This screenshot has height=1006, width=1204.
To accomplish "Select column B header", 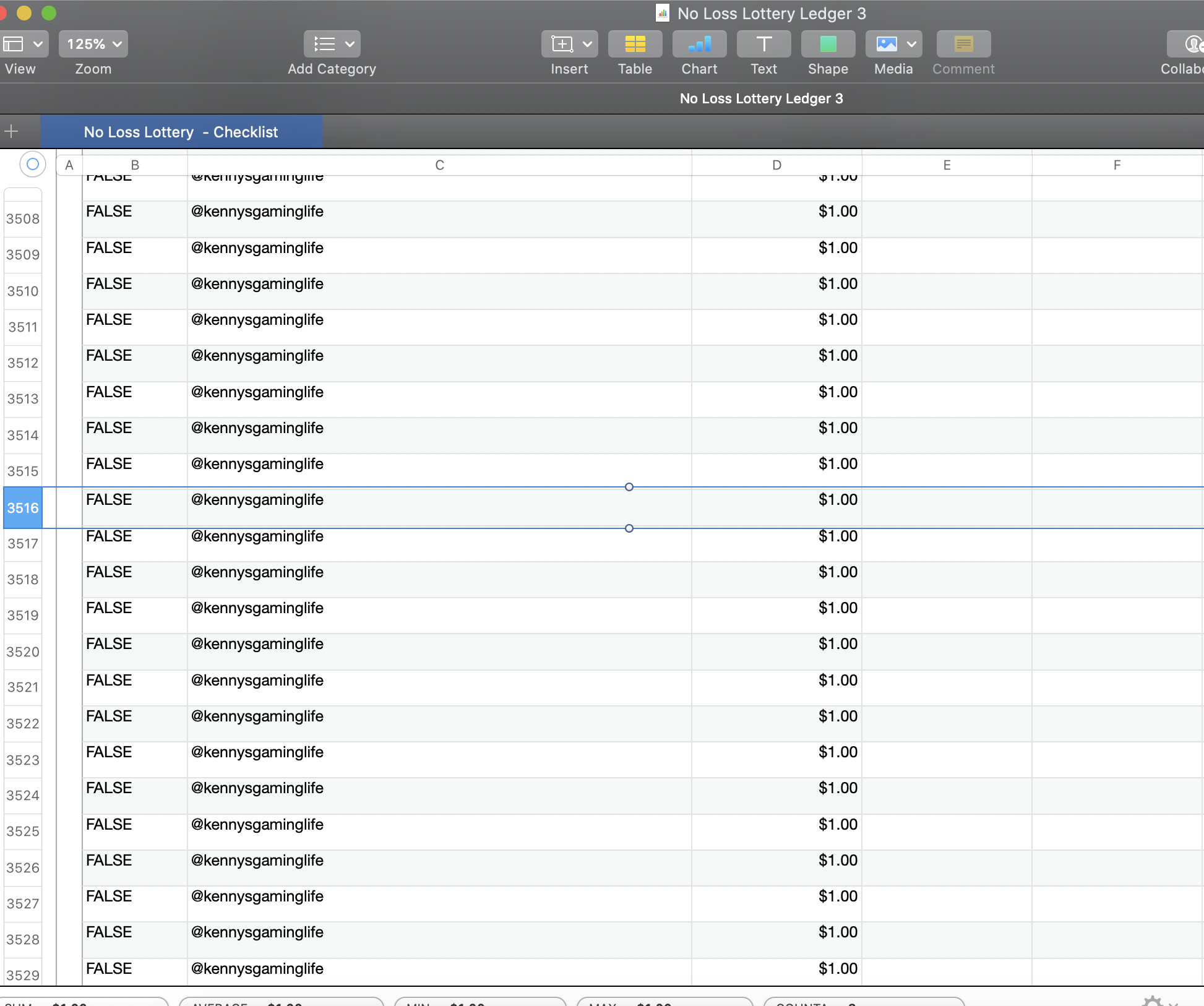I will coord(135,165).
